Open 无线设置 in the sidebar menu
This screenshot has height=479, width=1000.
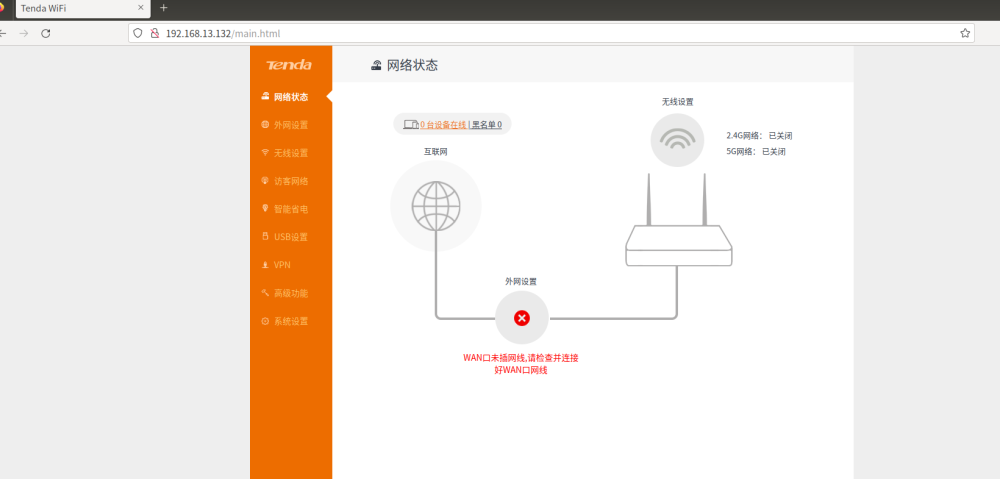[290, 153]
